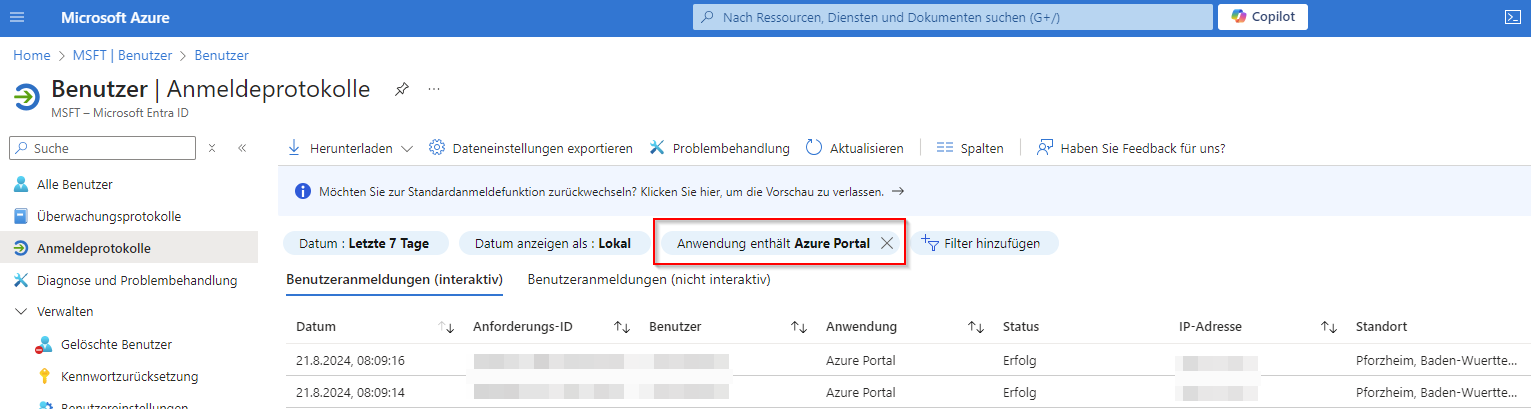The image size is (1531, 409).
Task: Open the Azure portal hamburger menu
Action: (18, 18)
